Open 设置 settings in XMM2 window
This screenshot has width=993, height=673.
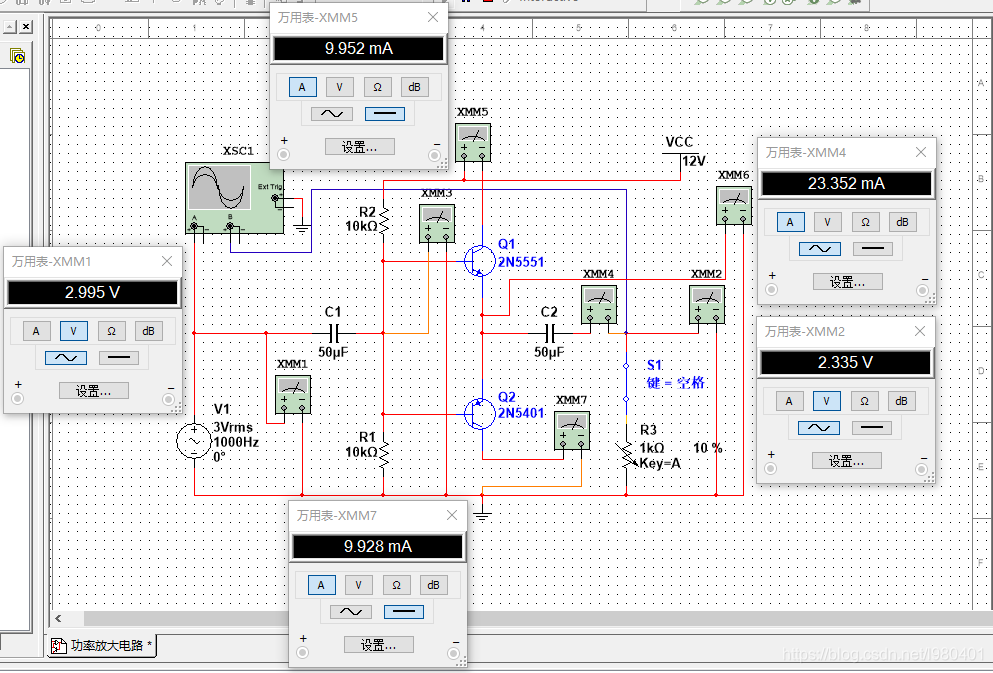click(x=847, y=462)
